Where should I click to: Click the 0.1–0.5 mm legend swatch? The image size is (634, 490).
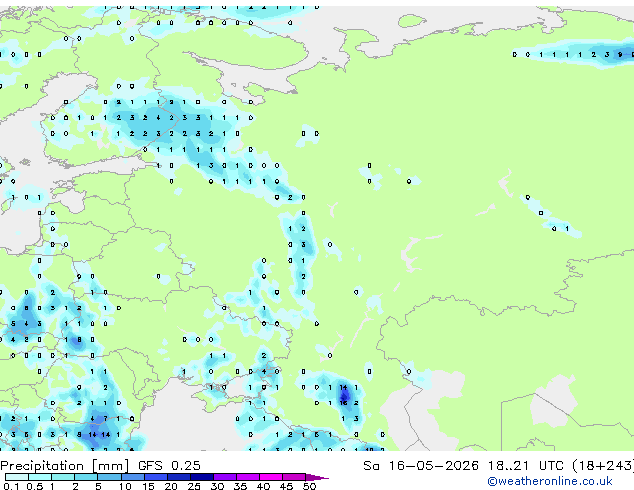pos(17,477)
